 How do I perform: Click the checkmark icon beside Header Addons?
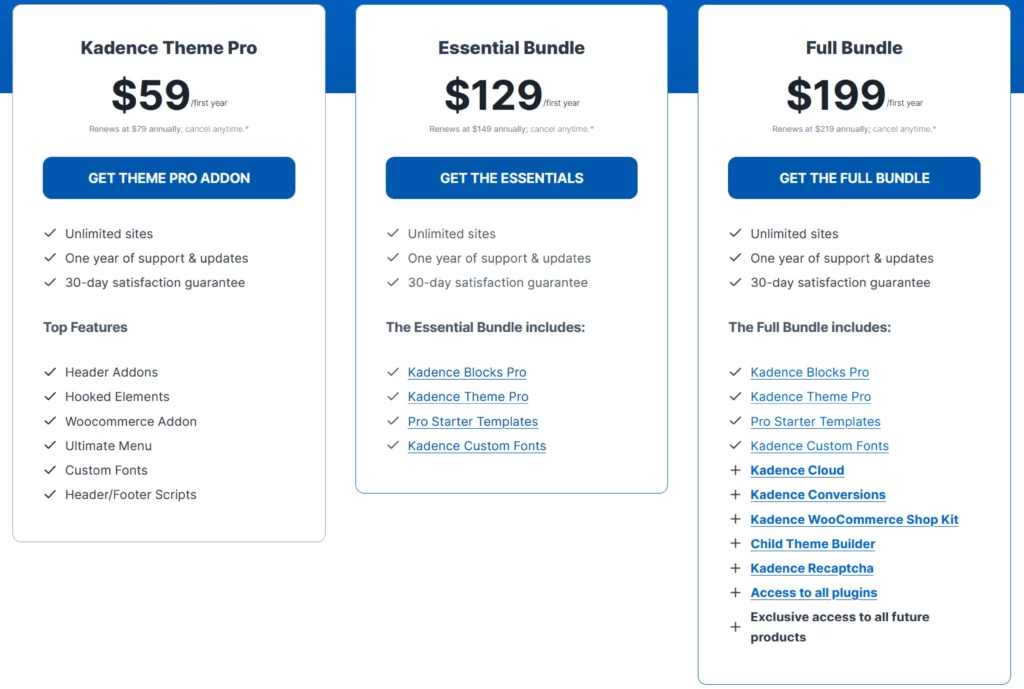pos(50,372)
